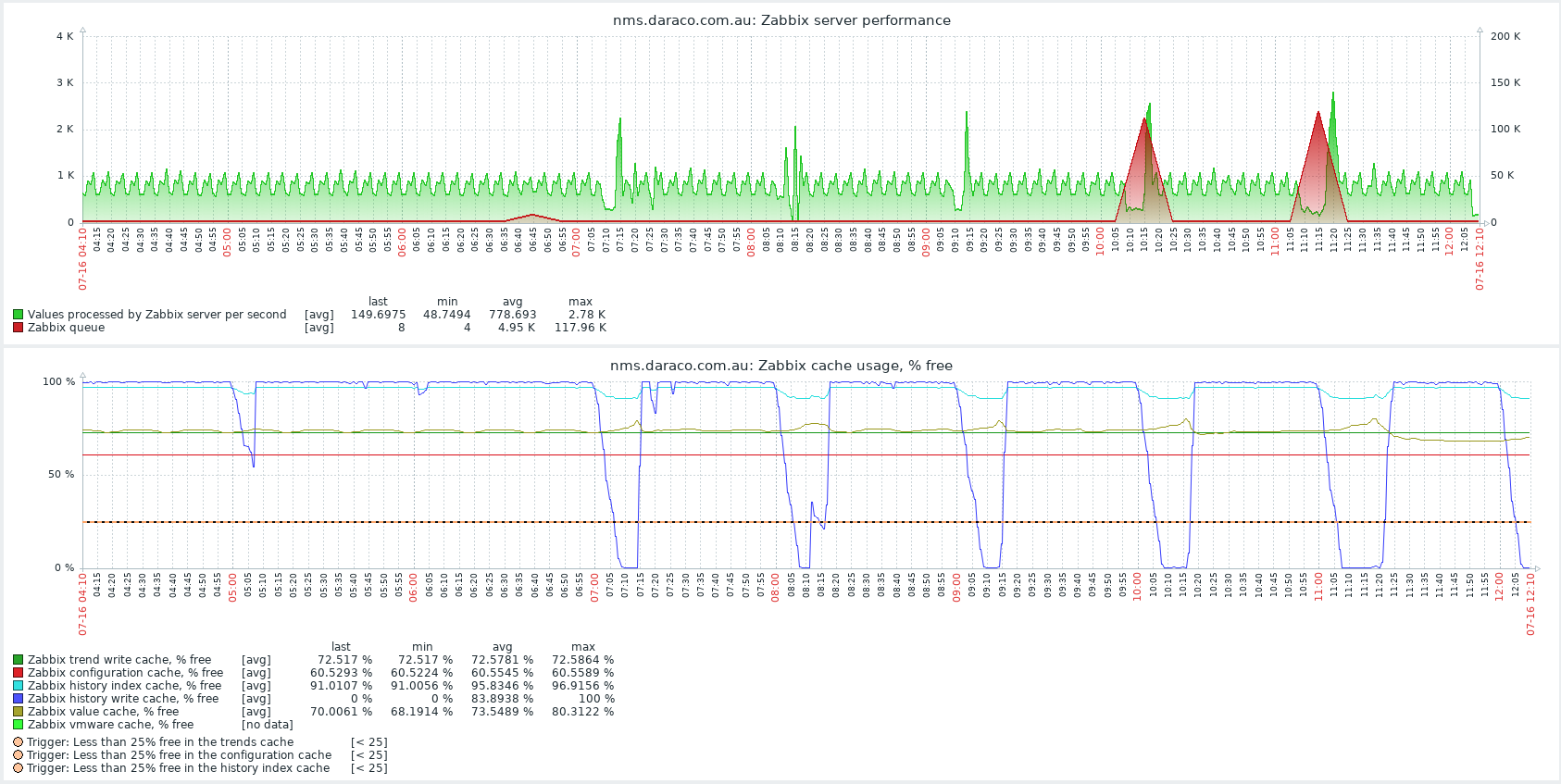
Task: Select the 'Zabbix history write cache, % free' label
Action: click(x=123, y=699)
